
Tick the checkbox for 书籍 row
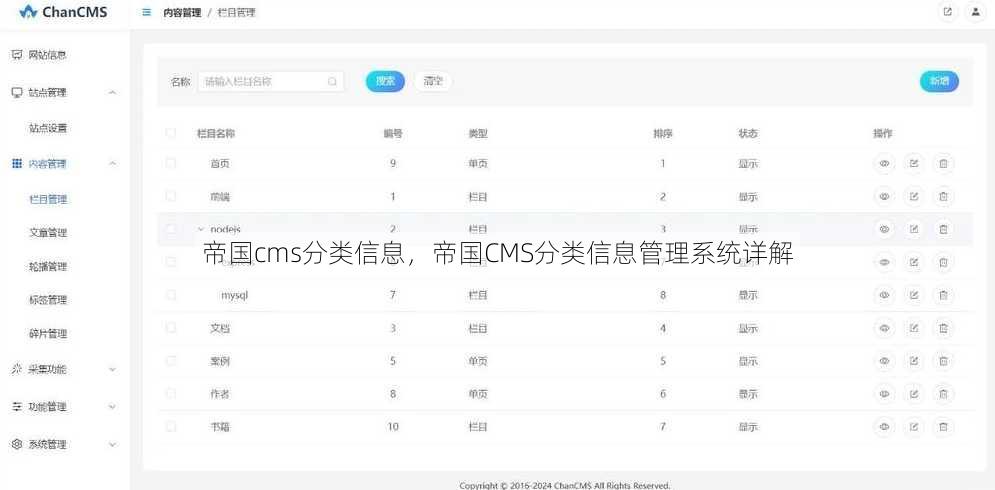point(170,427)
